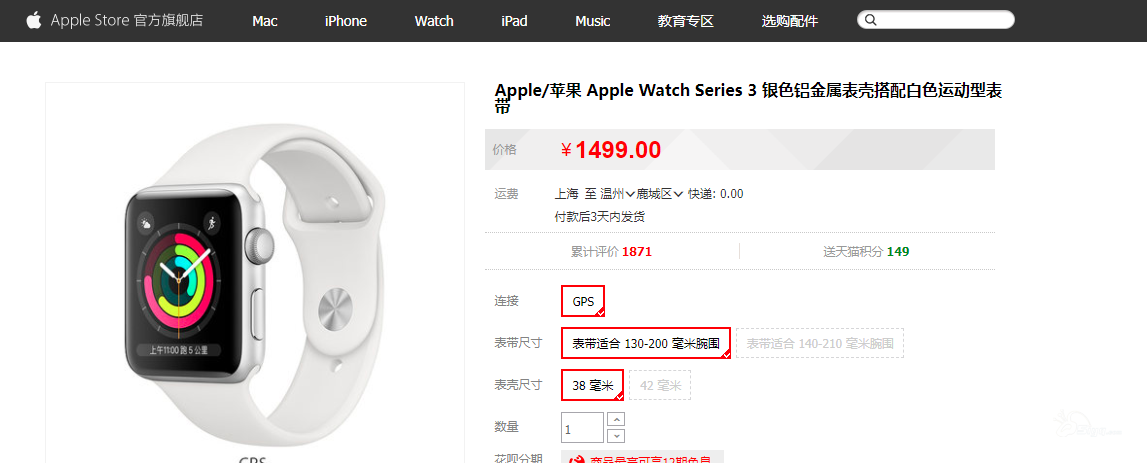Increase quantity with the up arrow
The width and height of the screenshot is (1147, 463).
point(617,419)
